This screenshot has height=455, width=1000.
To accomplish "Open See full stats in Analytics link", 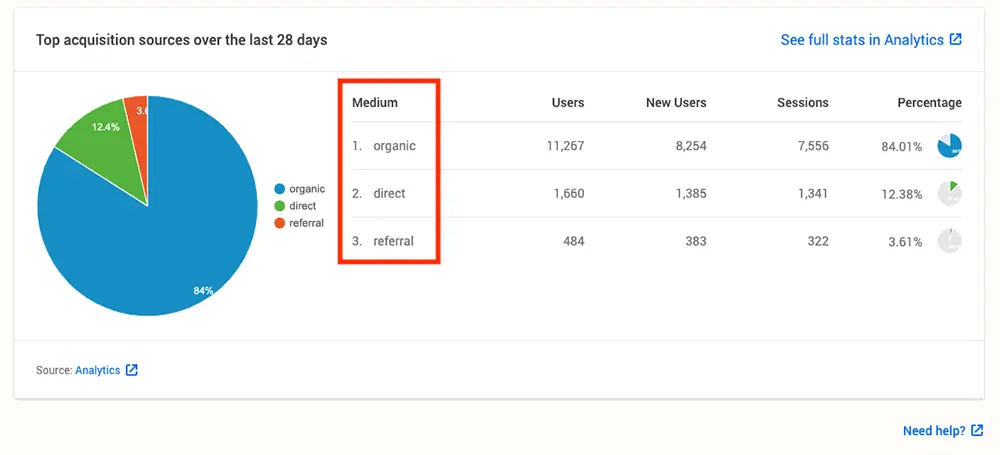I will 862,40.
